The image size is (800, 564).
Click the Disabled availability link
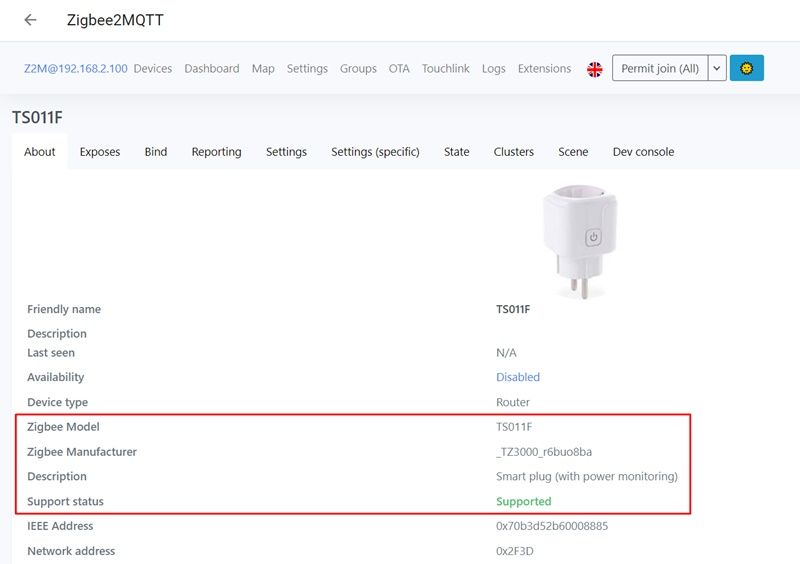coord(518,377)
